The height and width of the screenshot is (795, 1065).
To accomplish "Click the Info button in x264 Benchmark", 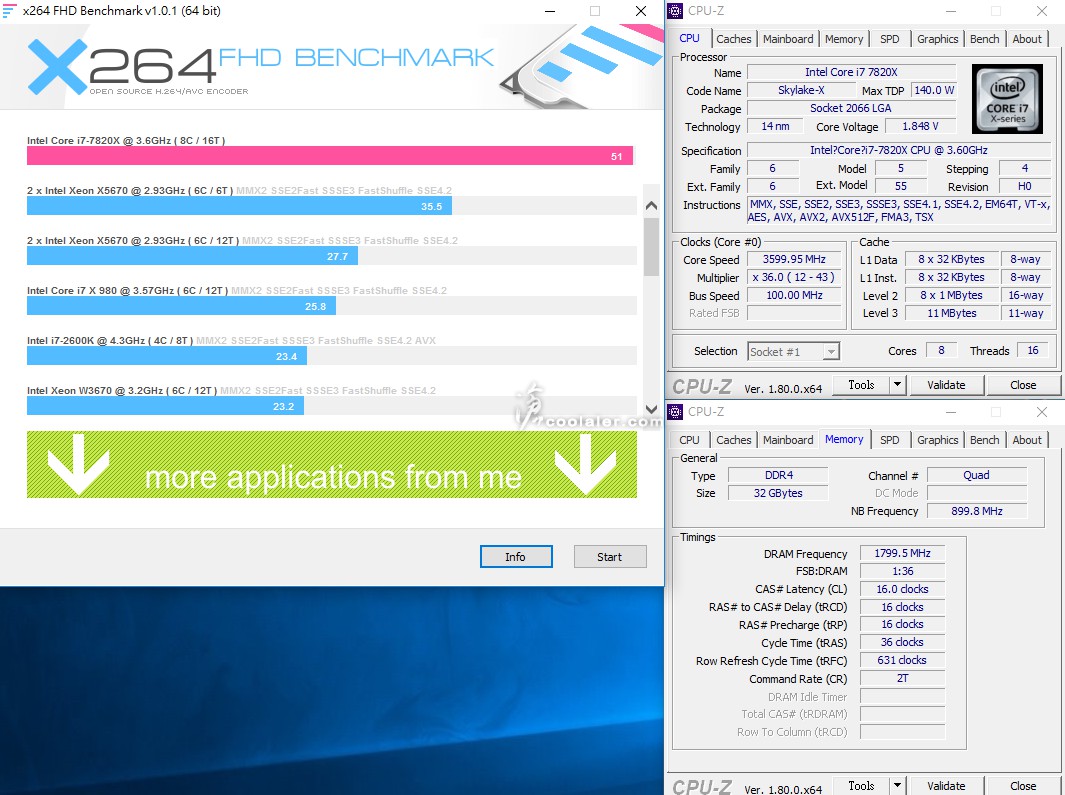I will click(x=516, y=556).
